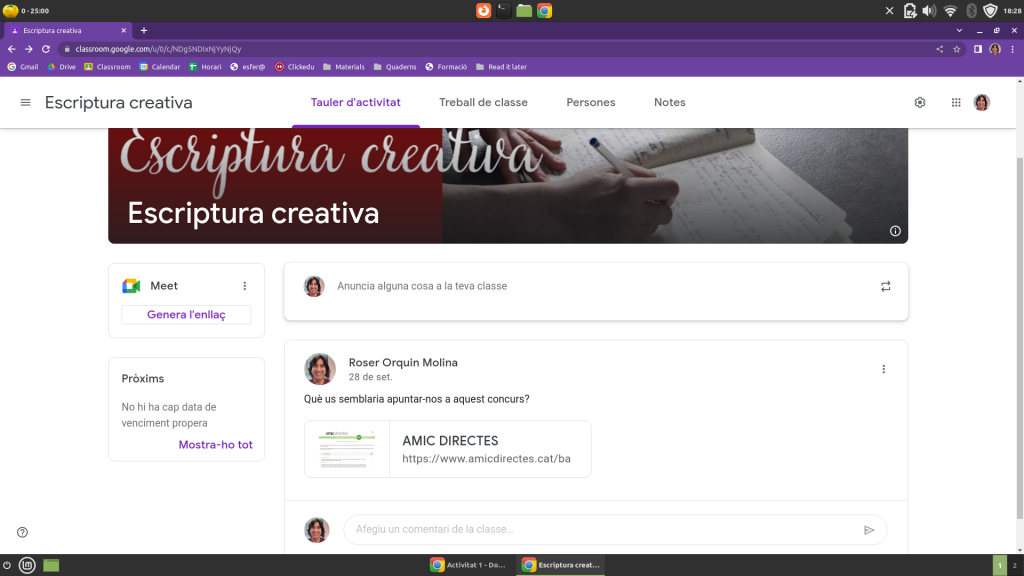Switch to the Treball de classe tab
Image resolution: width=1024 pixels, height=576 pixels.
[x=483, y=102]
